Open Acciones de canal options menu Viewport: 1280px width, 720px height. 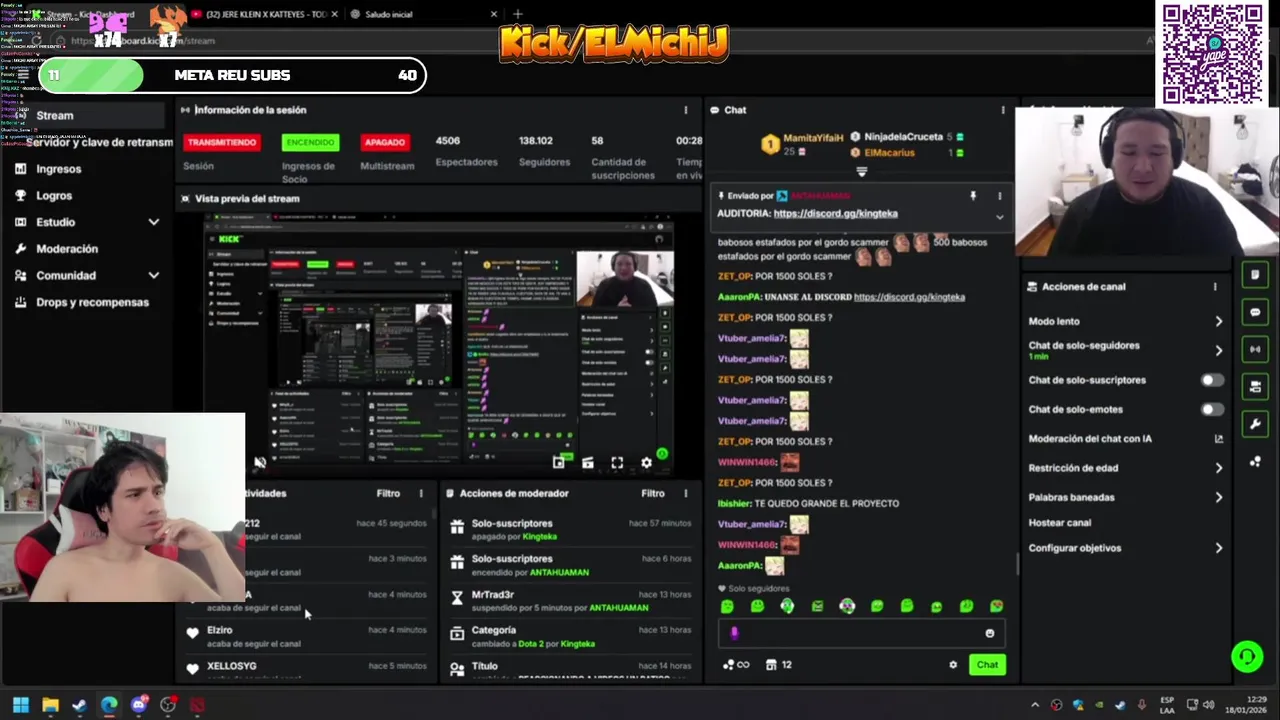pos(1215,287)
